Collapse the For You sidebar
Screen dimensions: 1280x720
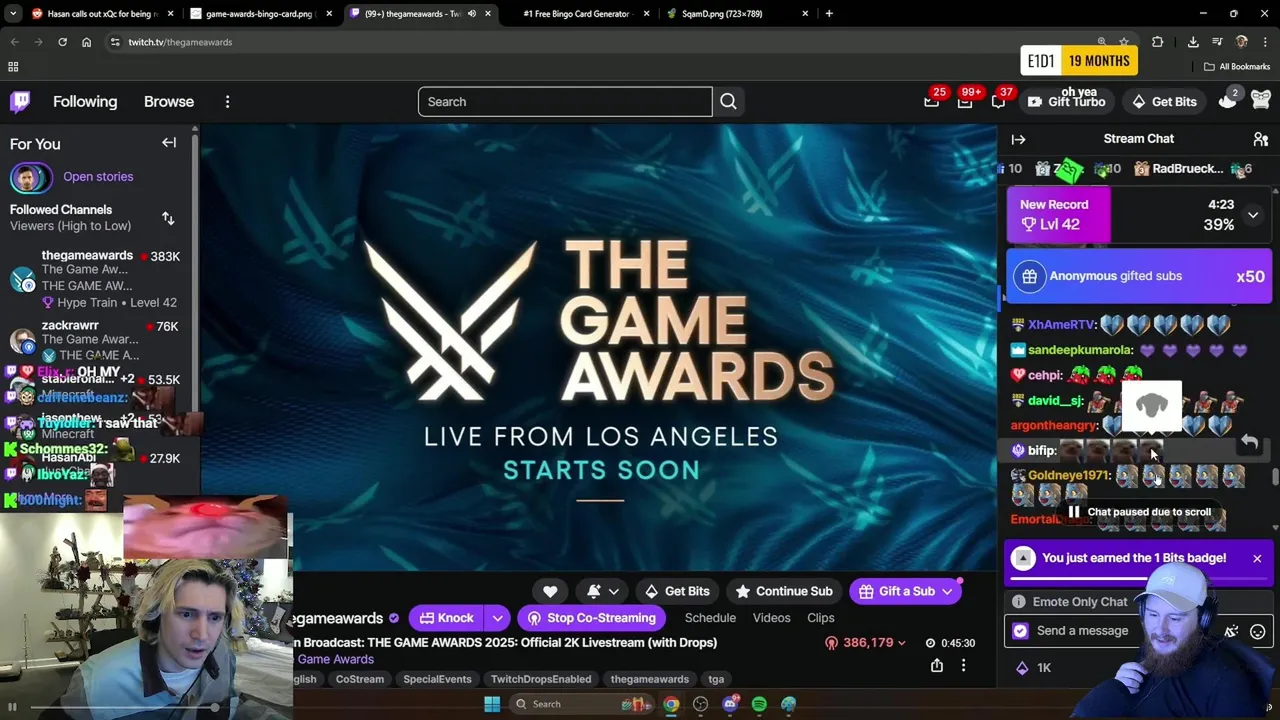169,143
